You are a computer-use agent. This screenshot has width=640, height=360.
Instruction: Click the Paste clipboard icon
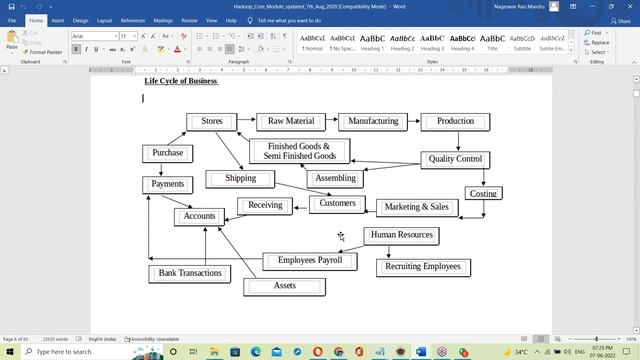coord(12,38)
